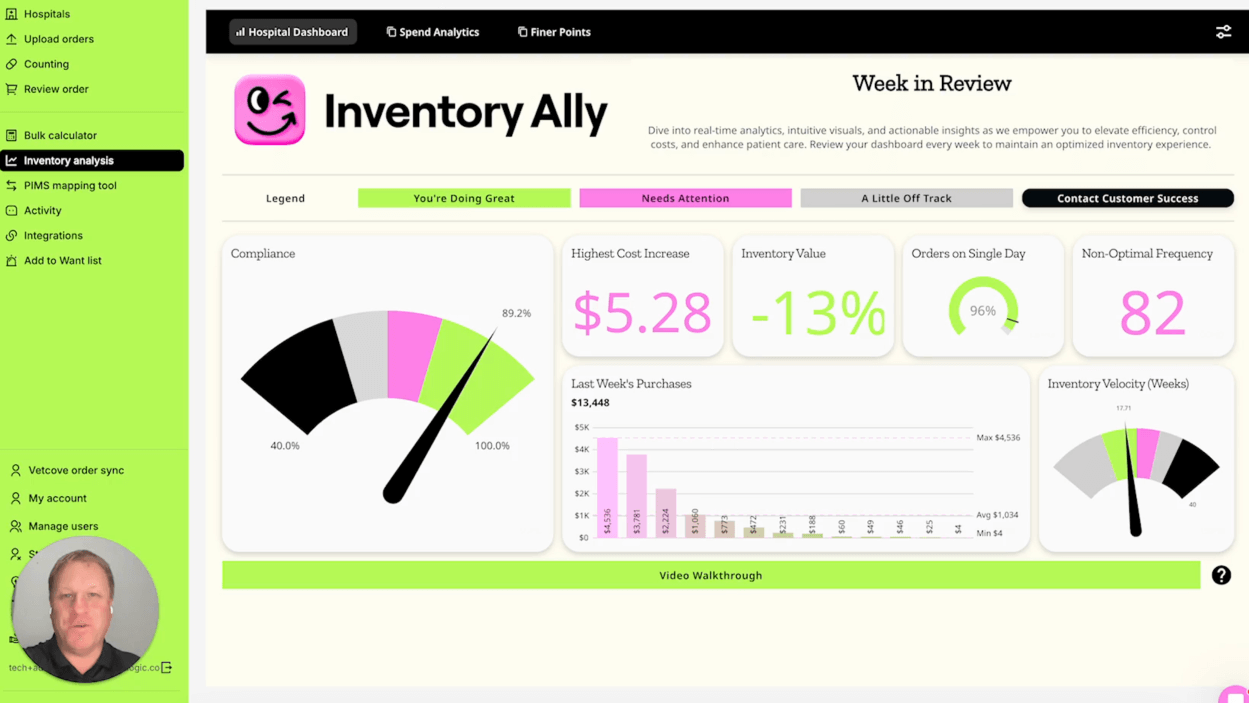Click the Max $4,536 chart label
The height and width of the screenshot is (703, 1249).
pos(998,438)
